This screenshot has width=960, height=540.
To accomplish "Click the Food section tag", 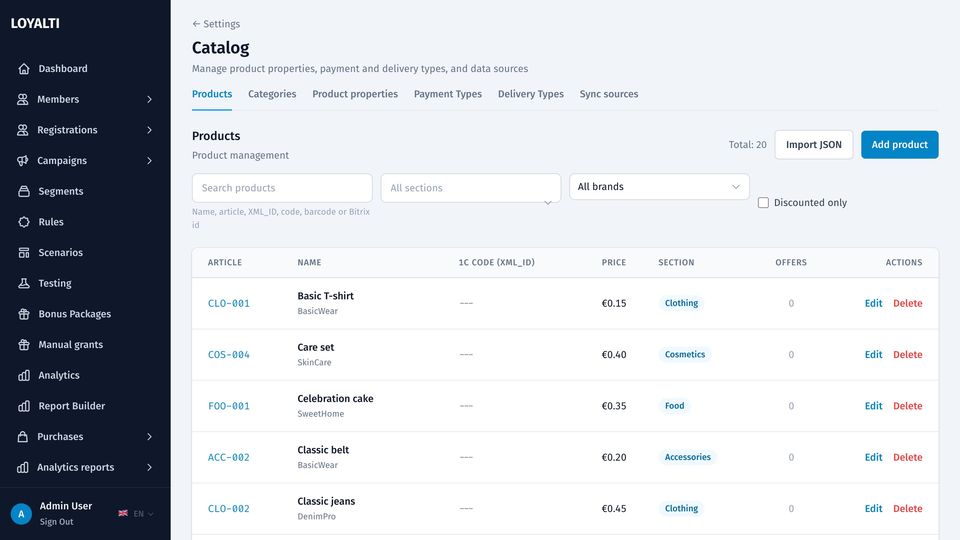I will (675, 406).
